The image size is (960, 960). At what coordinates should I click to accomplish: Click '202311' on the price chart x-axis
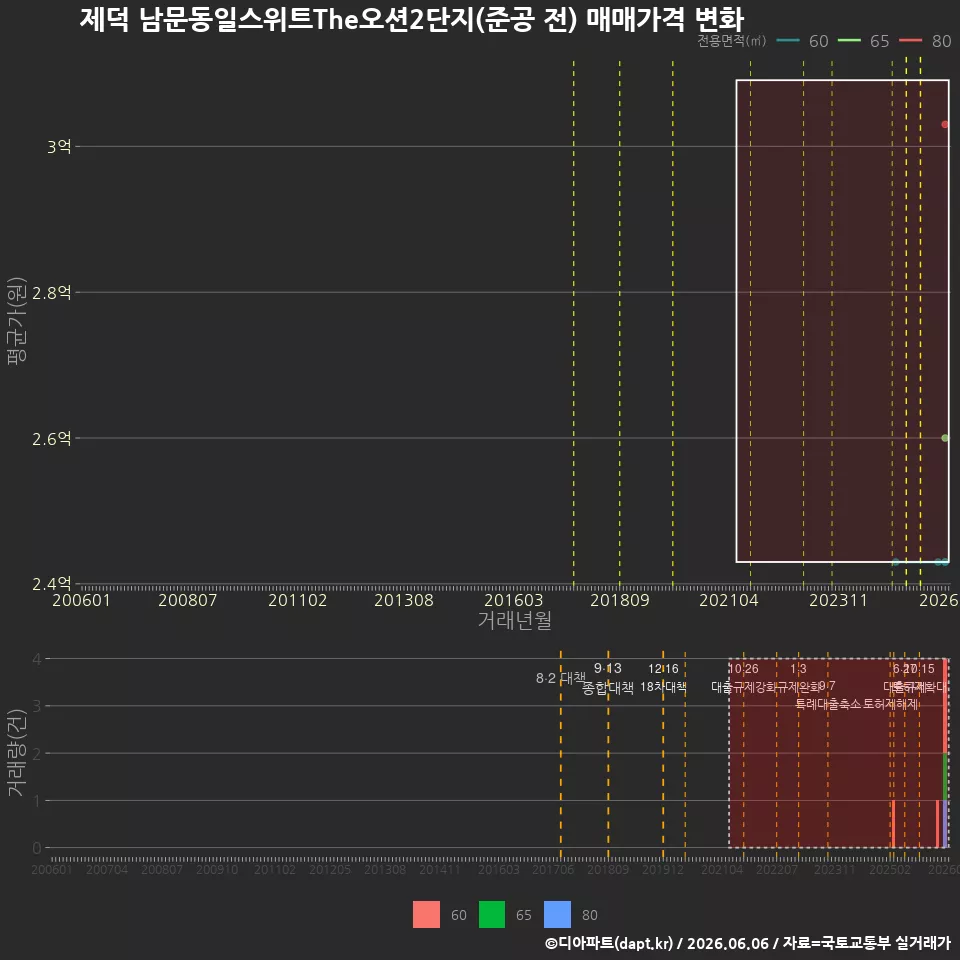point(838,600)
